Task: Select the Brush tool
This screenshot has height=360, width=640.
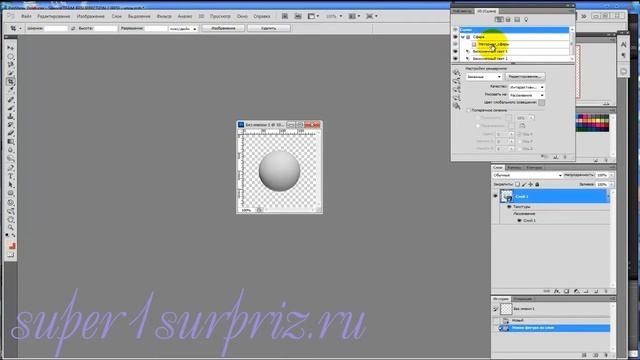Action: (11, 108)
